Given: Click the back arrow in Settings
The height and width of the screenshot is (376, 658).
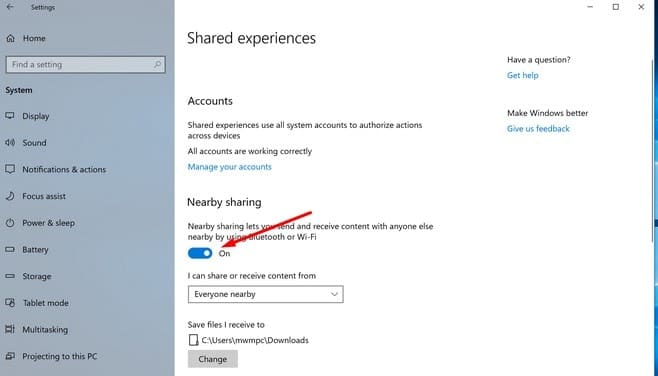Looking at the screenshot, I should pos(10,7).
